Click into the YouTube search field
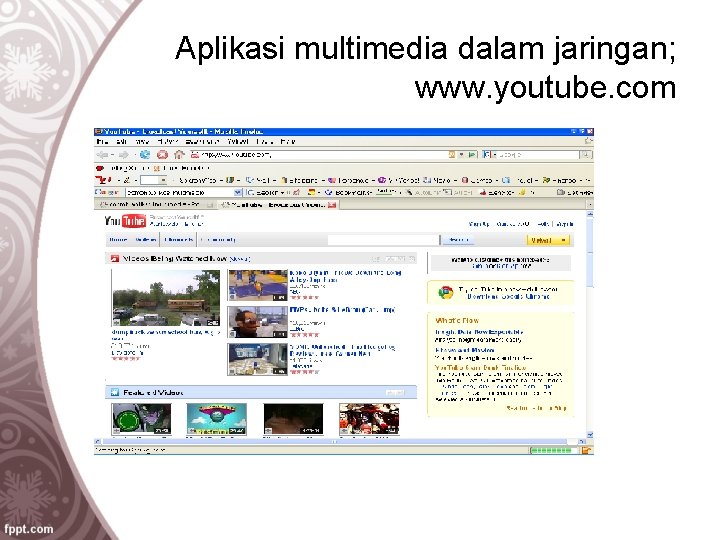Viewport: 720px width, 540px height. pos(383,240)
